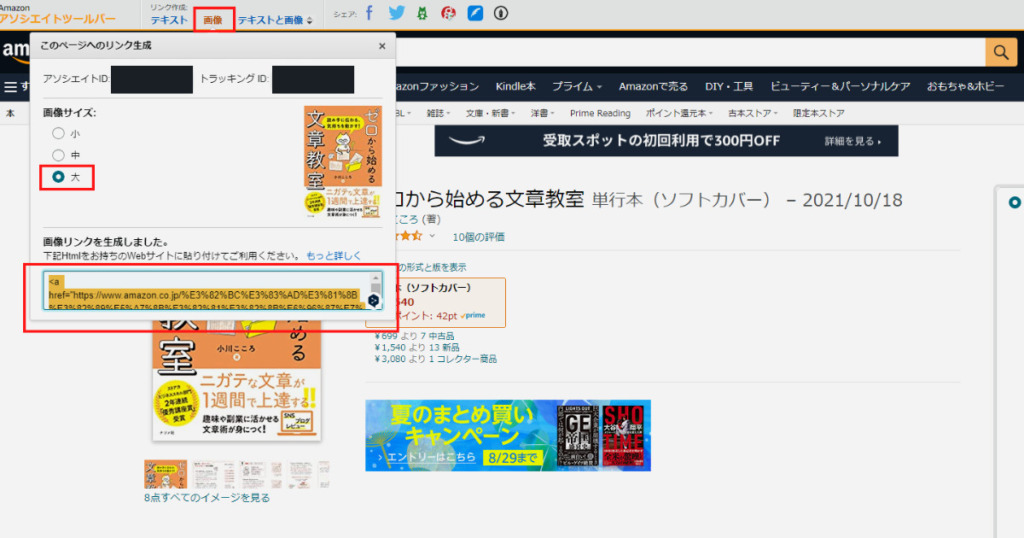Click アソシエイトツールバー title
Image resolution: width=1024 pixels, height=538 pixels.
[58, 19]
